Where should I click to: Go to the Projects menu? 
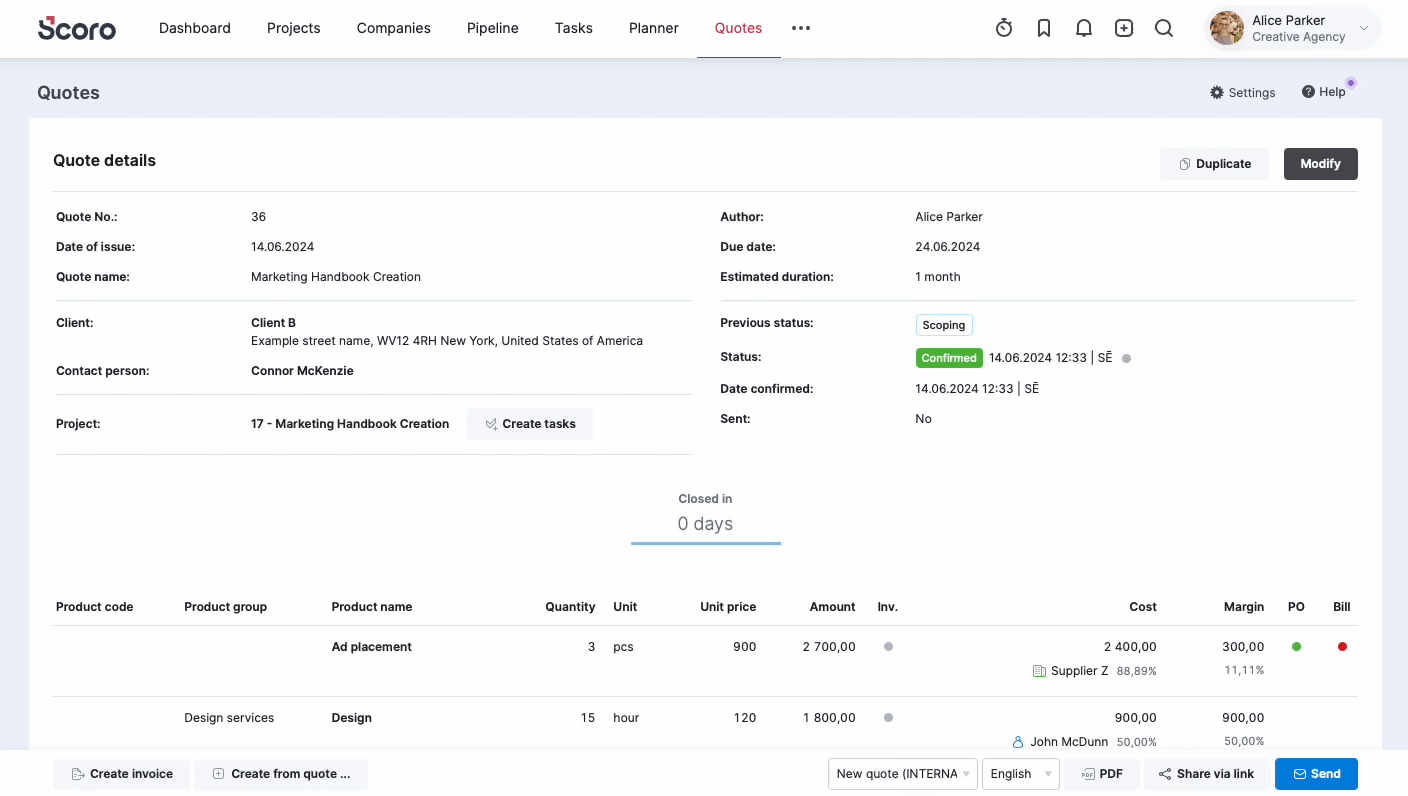[x=294, y=28]
